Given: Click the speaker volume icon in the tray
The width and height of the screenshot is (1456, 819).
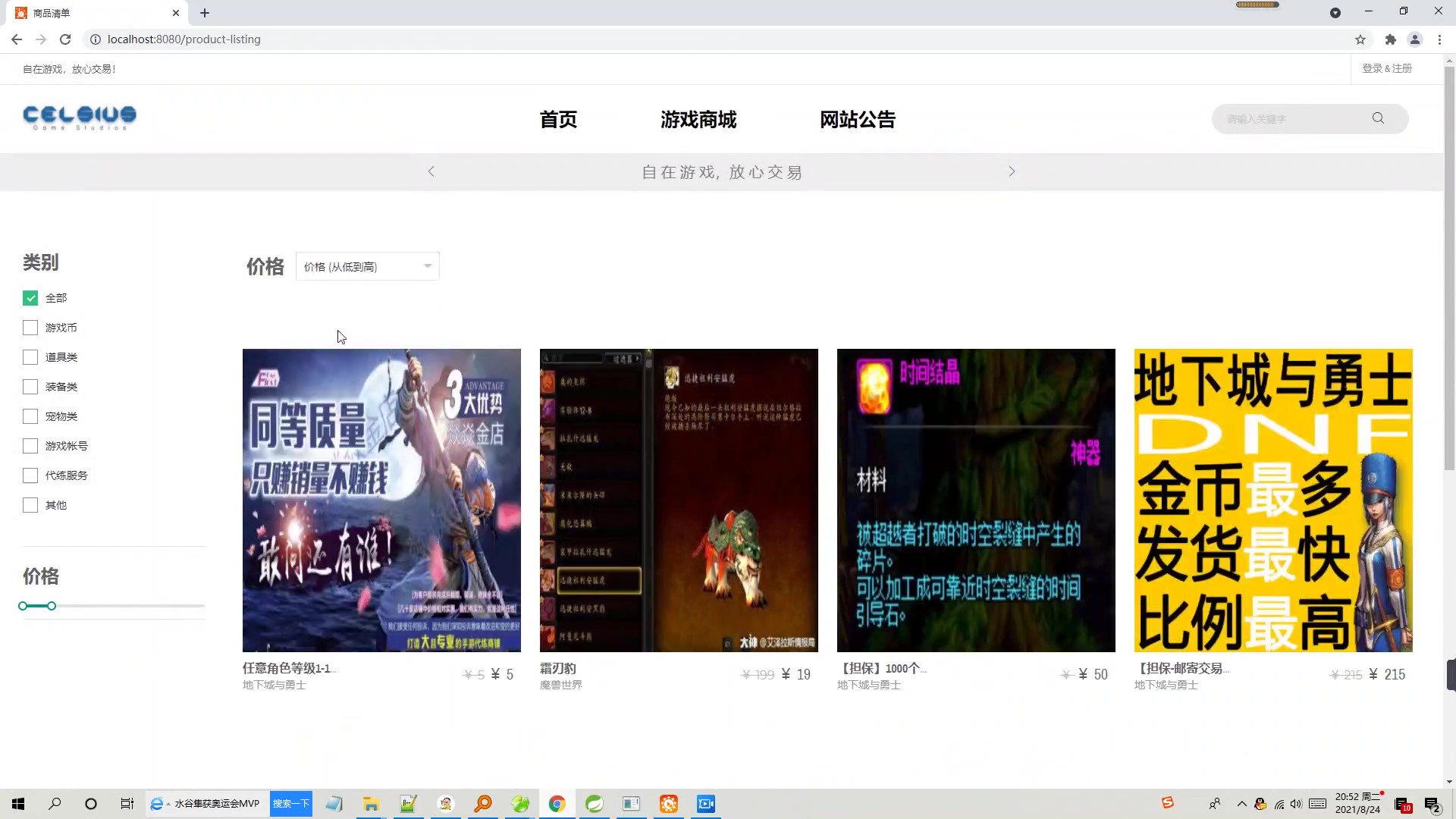Looking at the screenshot, I should click(1294, 805).
